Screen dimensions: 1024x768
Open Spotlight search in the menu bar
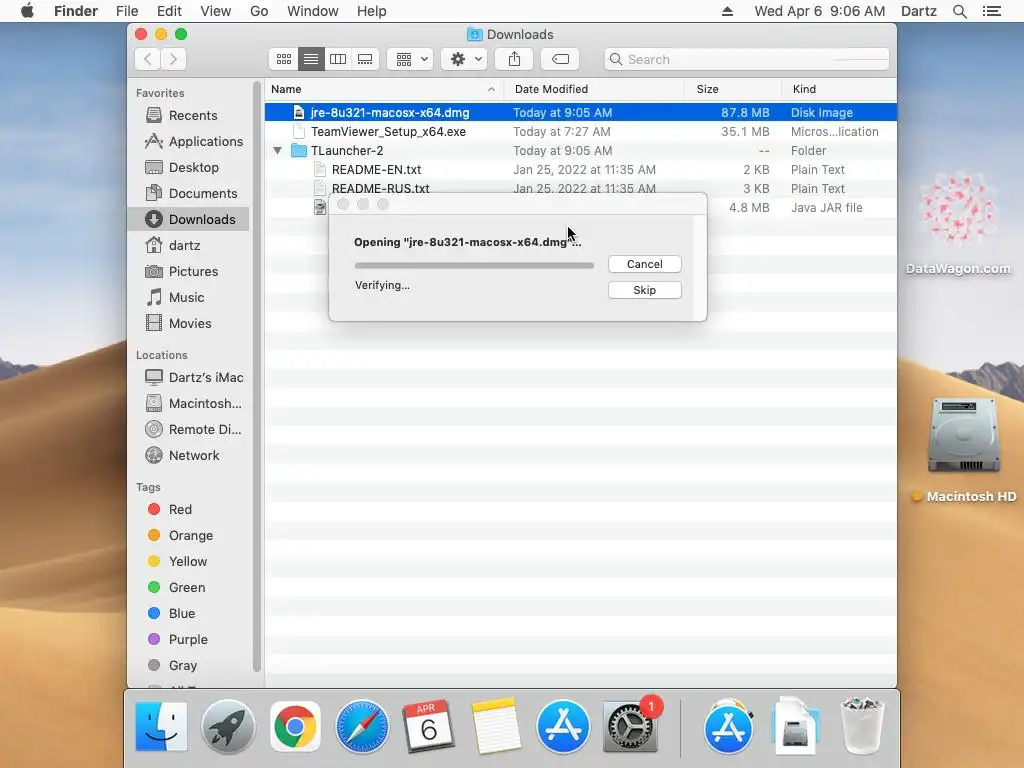(959, 11)
